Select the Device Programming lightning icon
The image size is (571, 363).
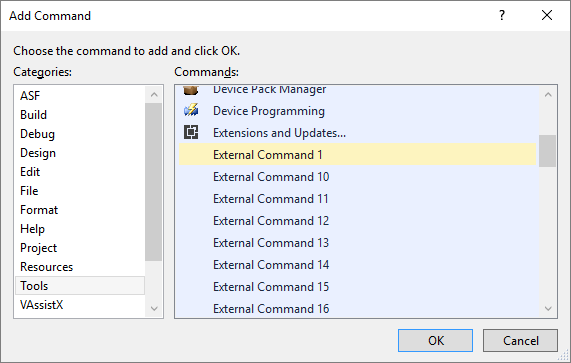click(x=191, y=110)
